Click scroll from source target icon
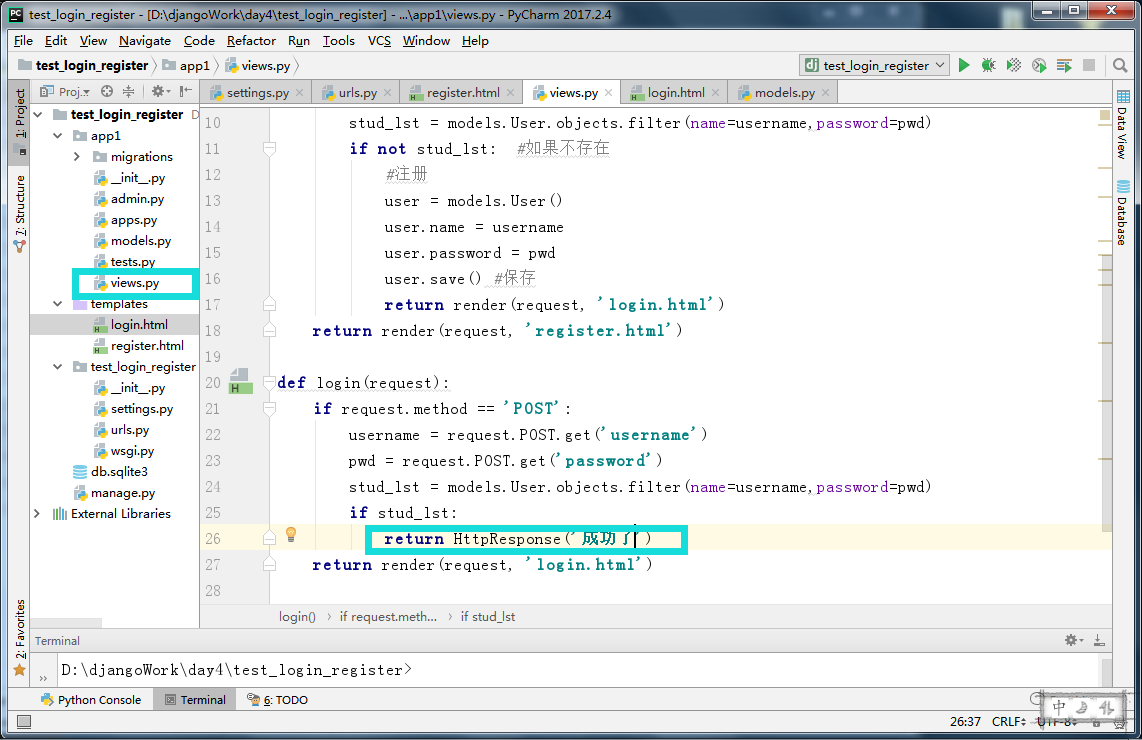The width and height of the screenshot is (1142, 740). coord(107,91)
